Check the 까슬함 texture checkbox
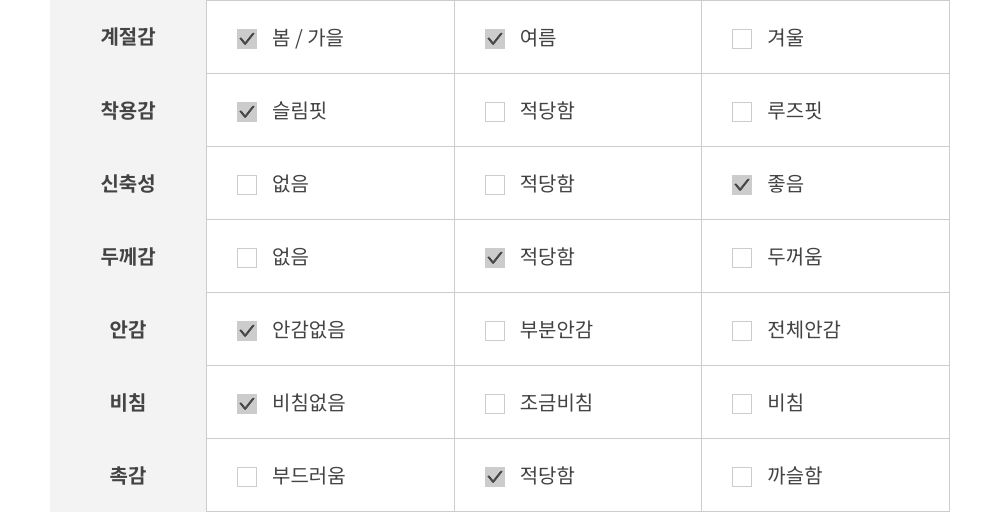The width and height of the screenshot is (1000, 512). pos(742,477)
